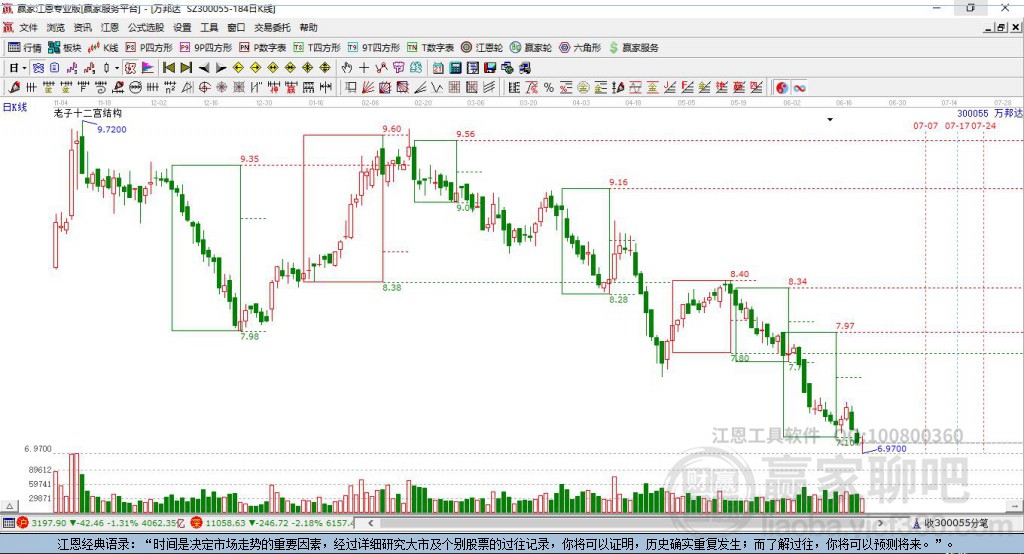Toggle the highlighted blue chart-mode icon

click(x=38, y=68)
